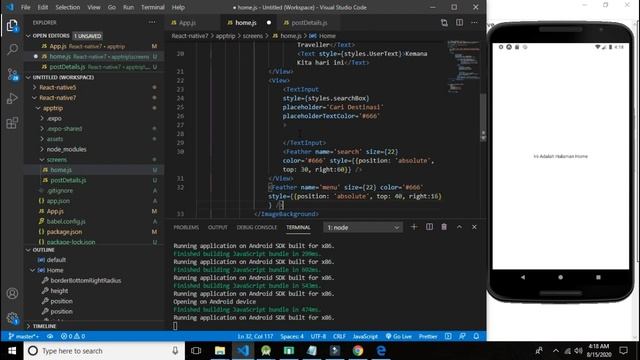This screenshot has height=360, width=640.
Task: Click feedback icon in status bar
Action: (x=462, y=336)
